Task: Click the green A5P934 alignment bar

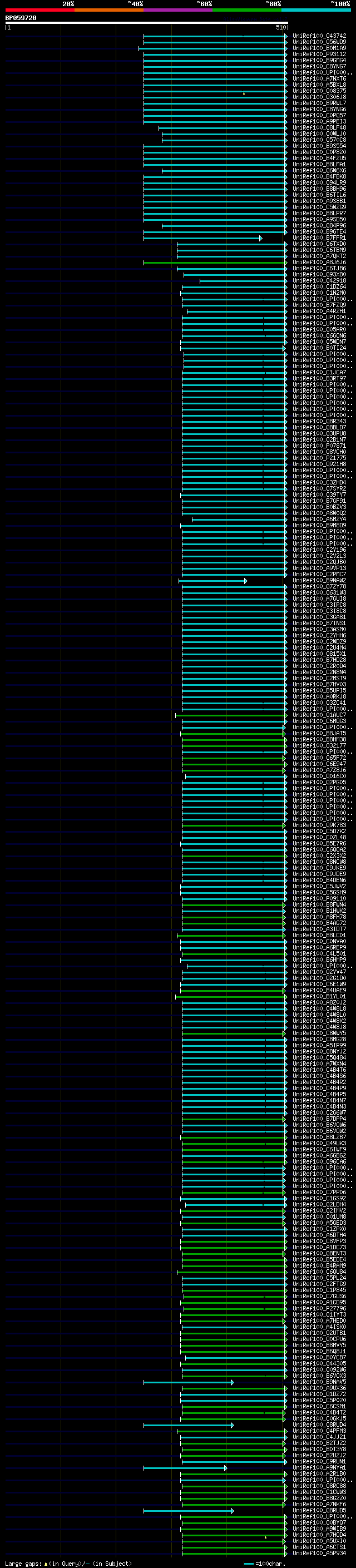Action: pyautogui.click(x=234, y=1554)
